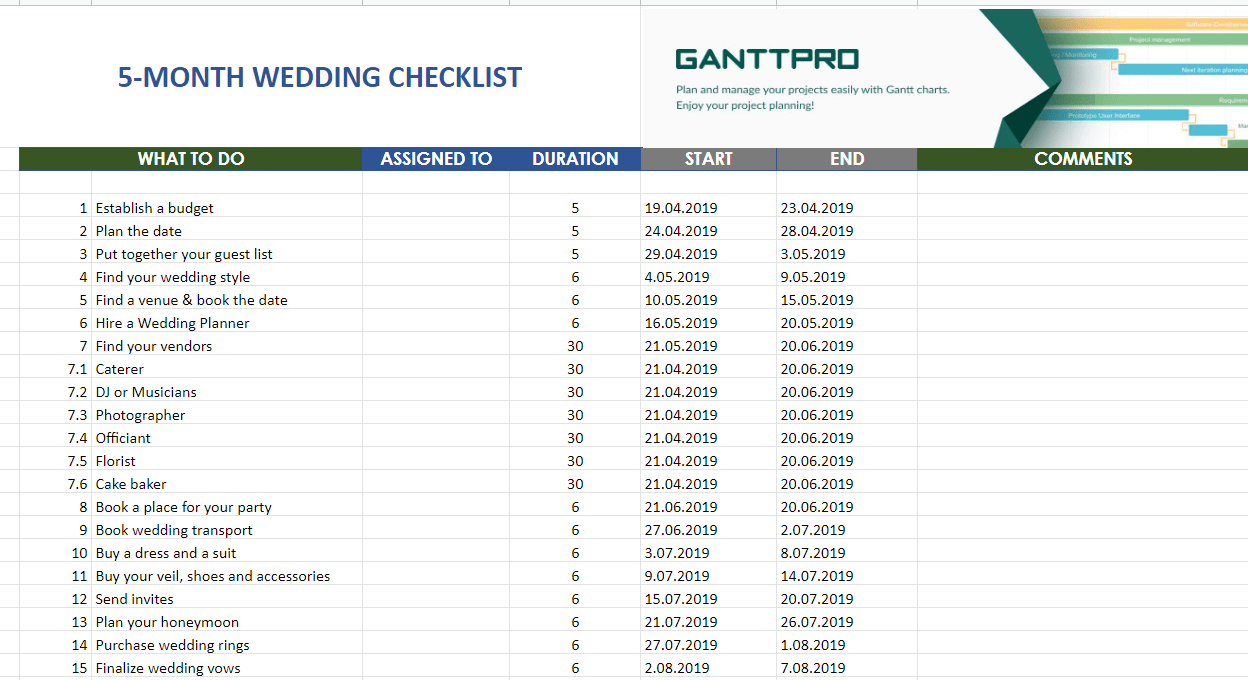Select 'Find your wedding style' cell

[x=227, y=277]
